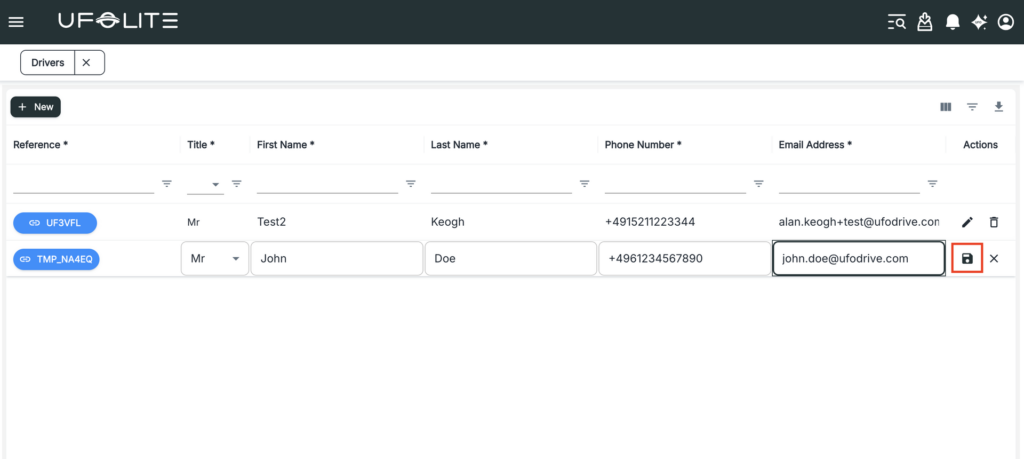
Task: Open the UF3VFL reference link
Action: point(55,222)
